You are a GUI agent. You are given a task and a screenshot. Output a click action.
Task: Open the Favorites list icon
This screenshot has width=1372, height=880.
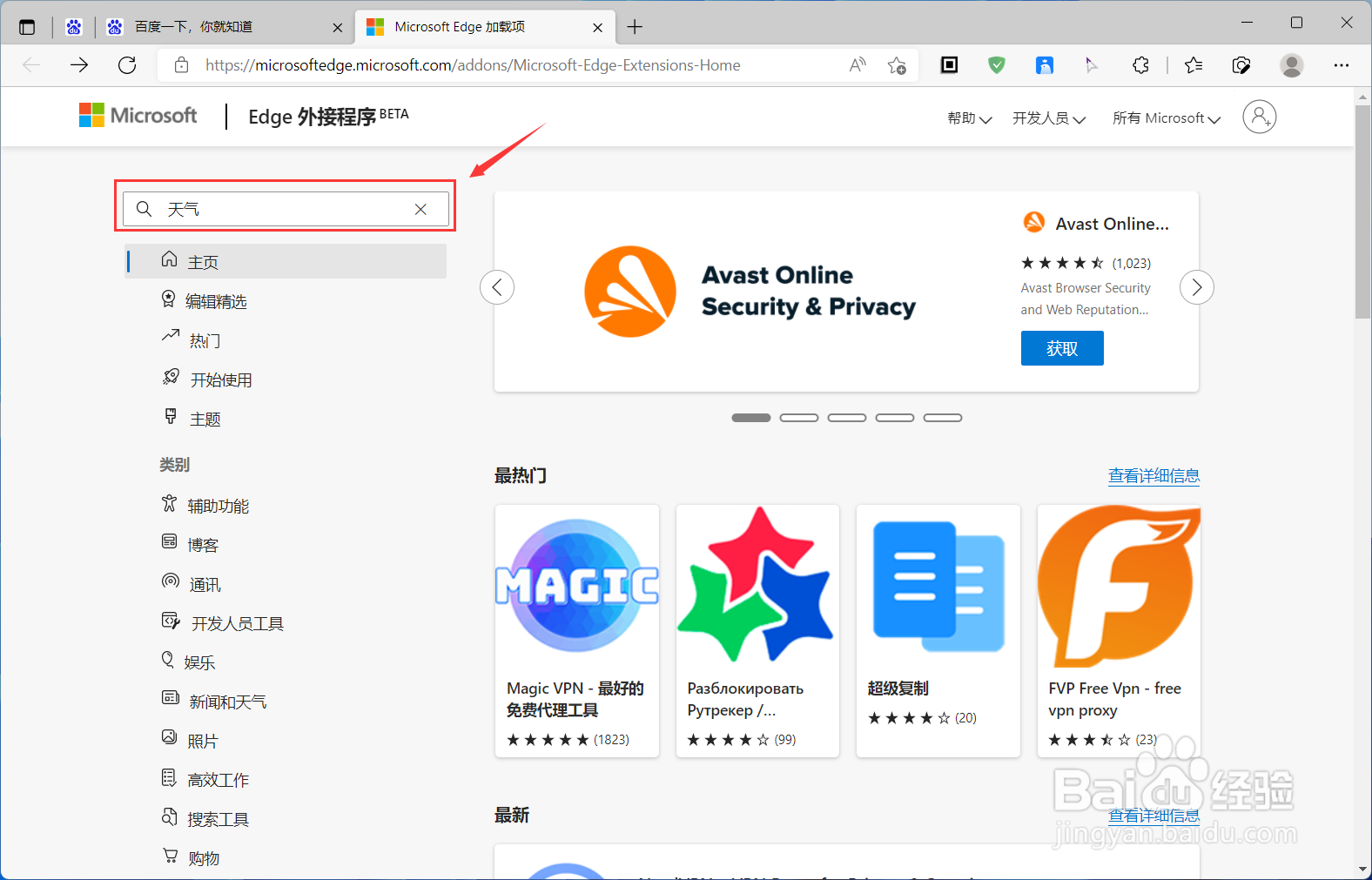(x=1194, y=65)
